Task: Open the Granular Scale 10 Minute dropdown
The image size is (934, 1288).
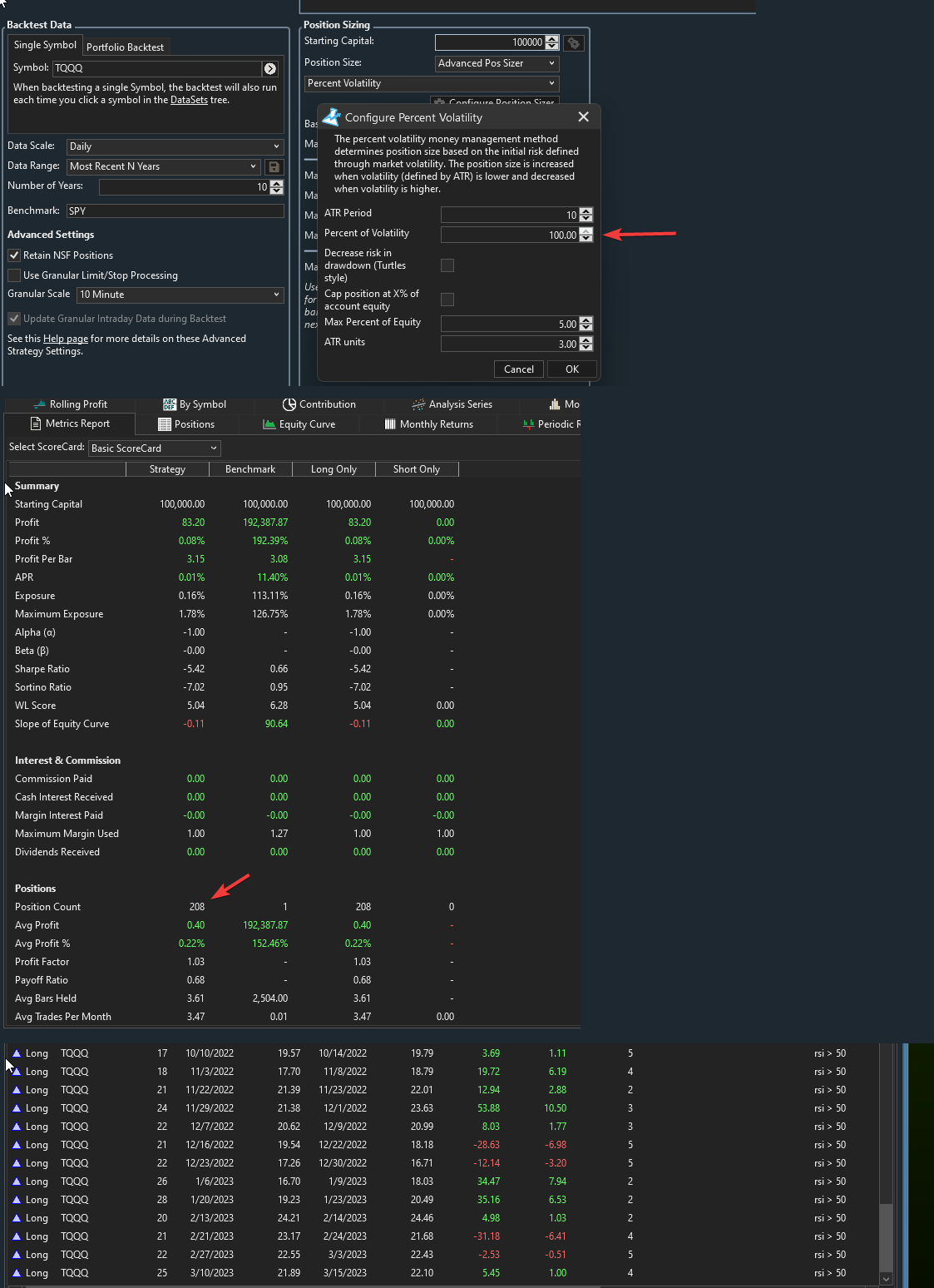Action: point(180,295)
